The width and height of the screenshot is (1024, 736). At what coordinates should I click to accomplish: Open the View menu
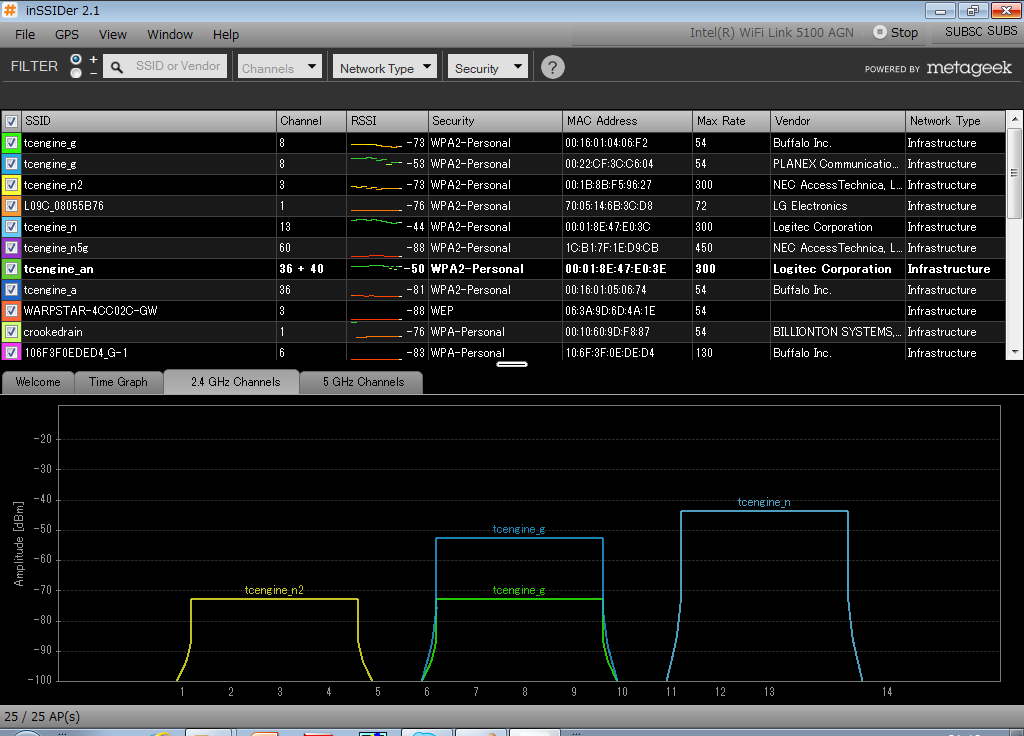point(113,35)
